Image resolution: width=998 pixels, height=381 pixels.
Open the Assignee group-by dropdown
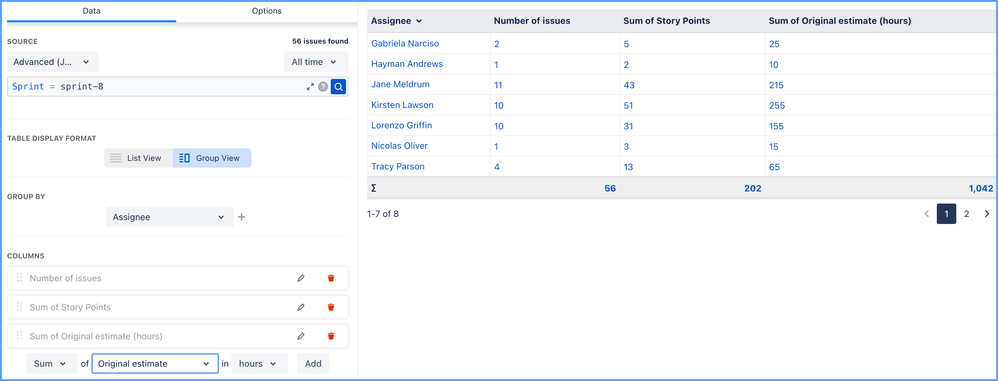click(170, 217)
